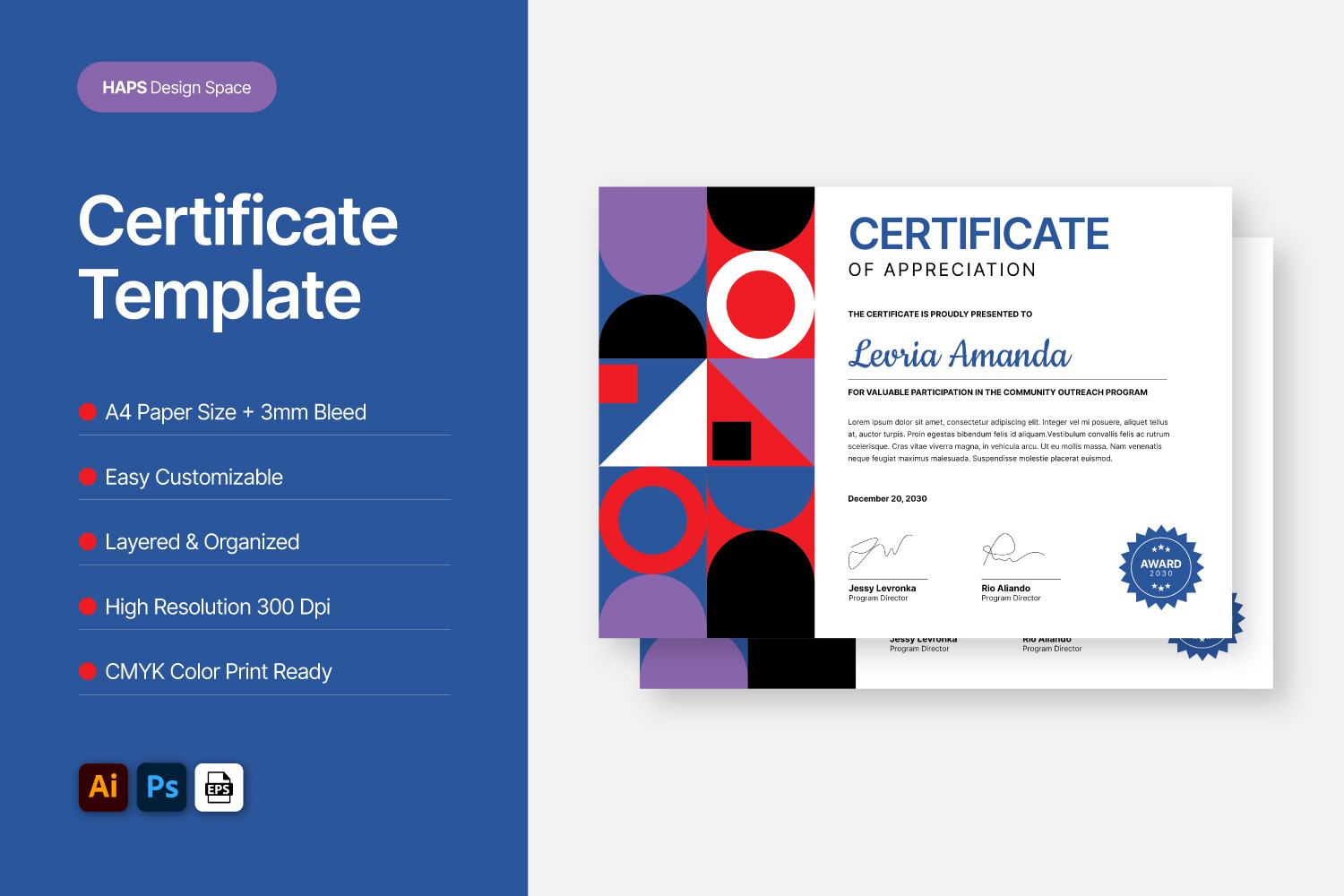Click the date December 20, 2030
Image resolution: width=1344 pixels, height=896 pixels.
coord(887,498)
